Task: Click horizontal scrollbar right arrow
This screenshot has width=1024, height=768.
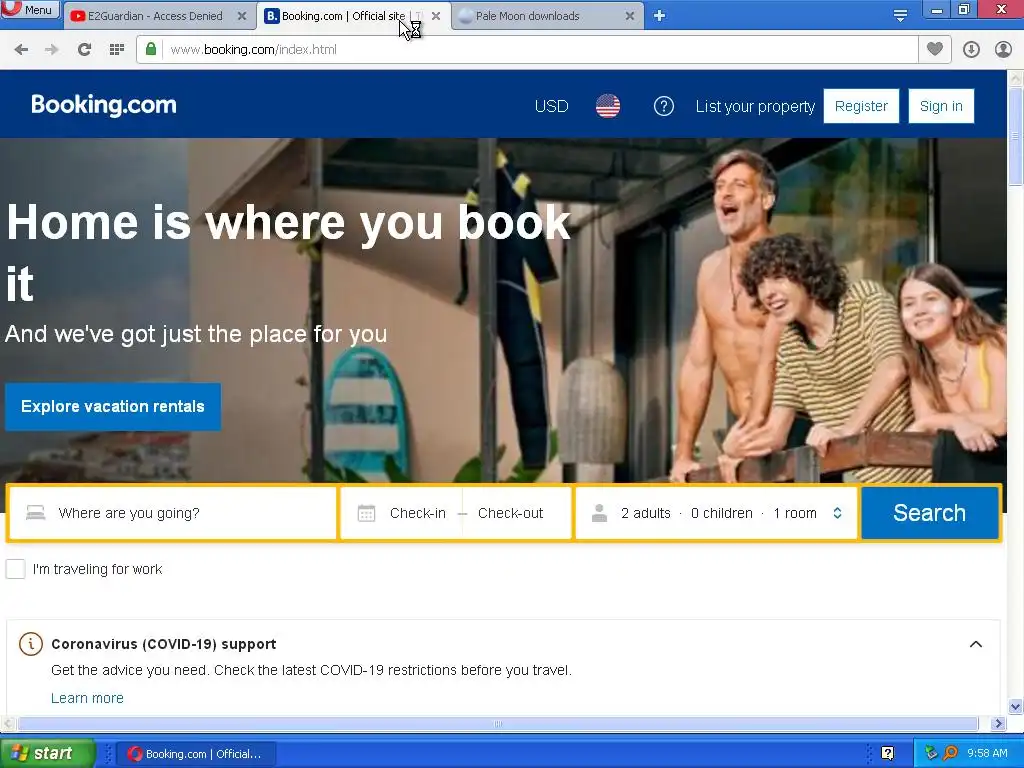Action: tap(998, 724)
